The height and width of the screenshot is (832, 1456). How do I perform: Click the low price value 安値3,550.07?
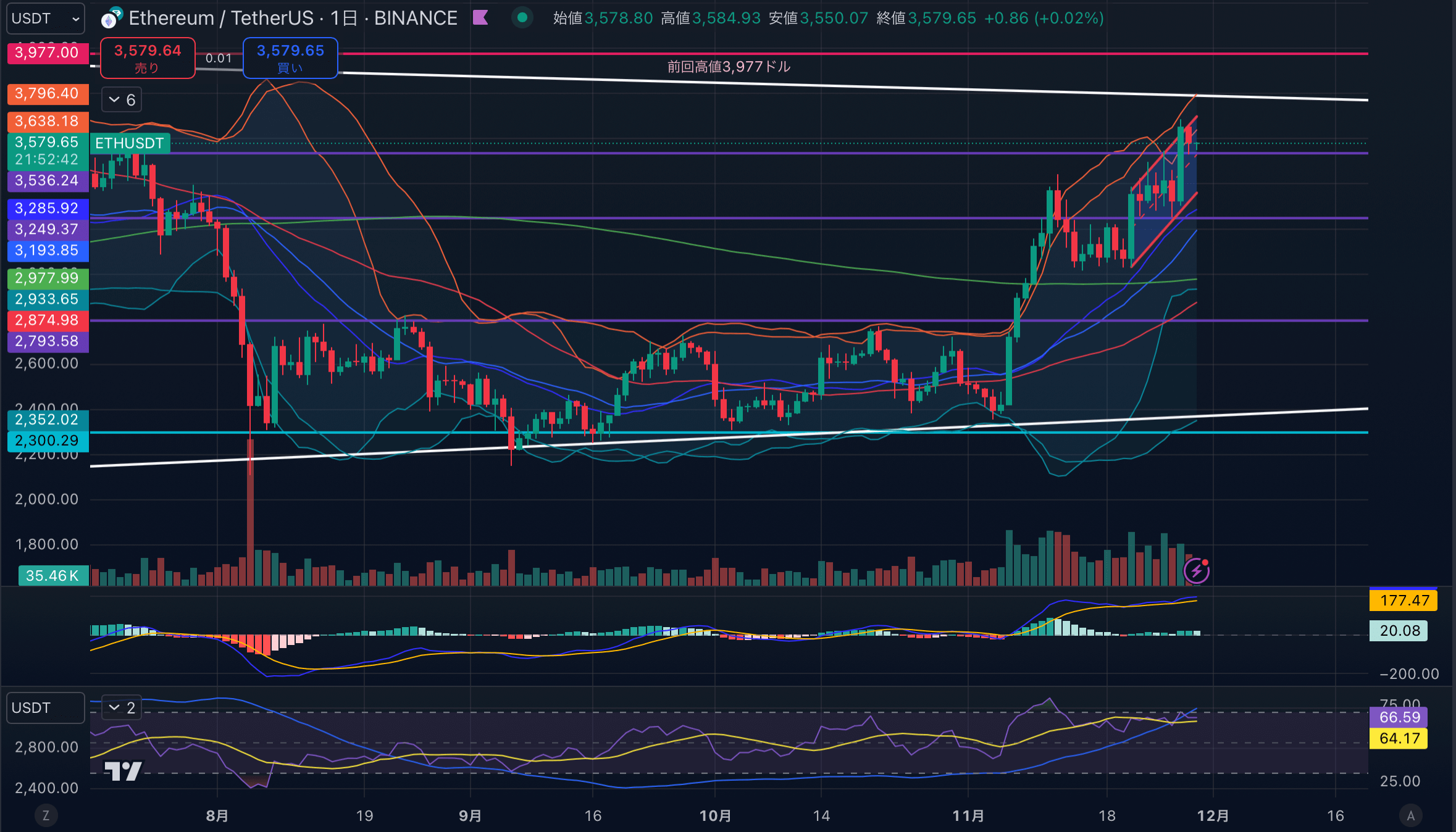pos(818,18)
